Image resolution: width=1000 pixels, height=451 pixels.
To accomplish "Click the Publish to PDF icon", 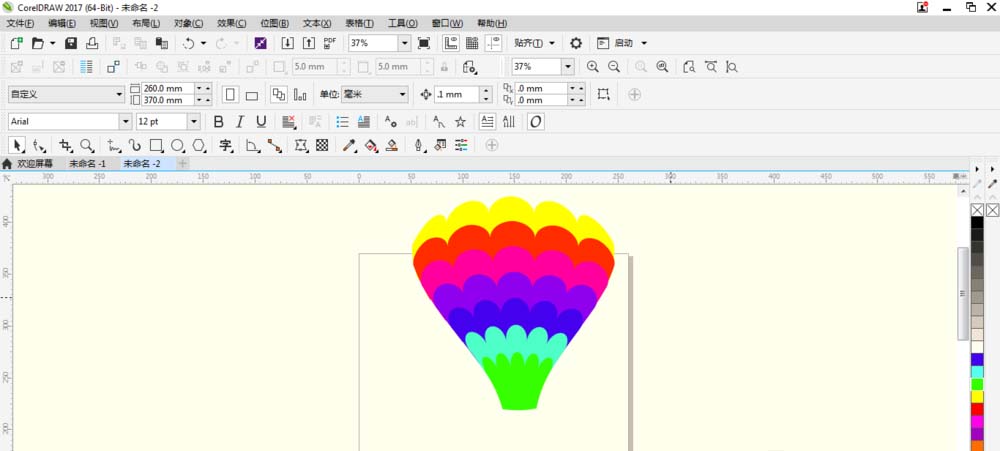I will tap(329, 43).
